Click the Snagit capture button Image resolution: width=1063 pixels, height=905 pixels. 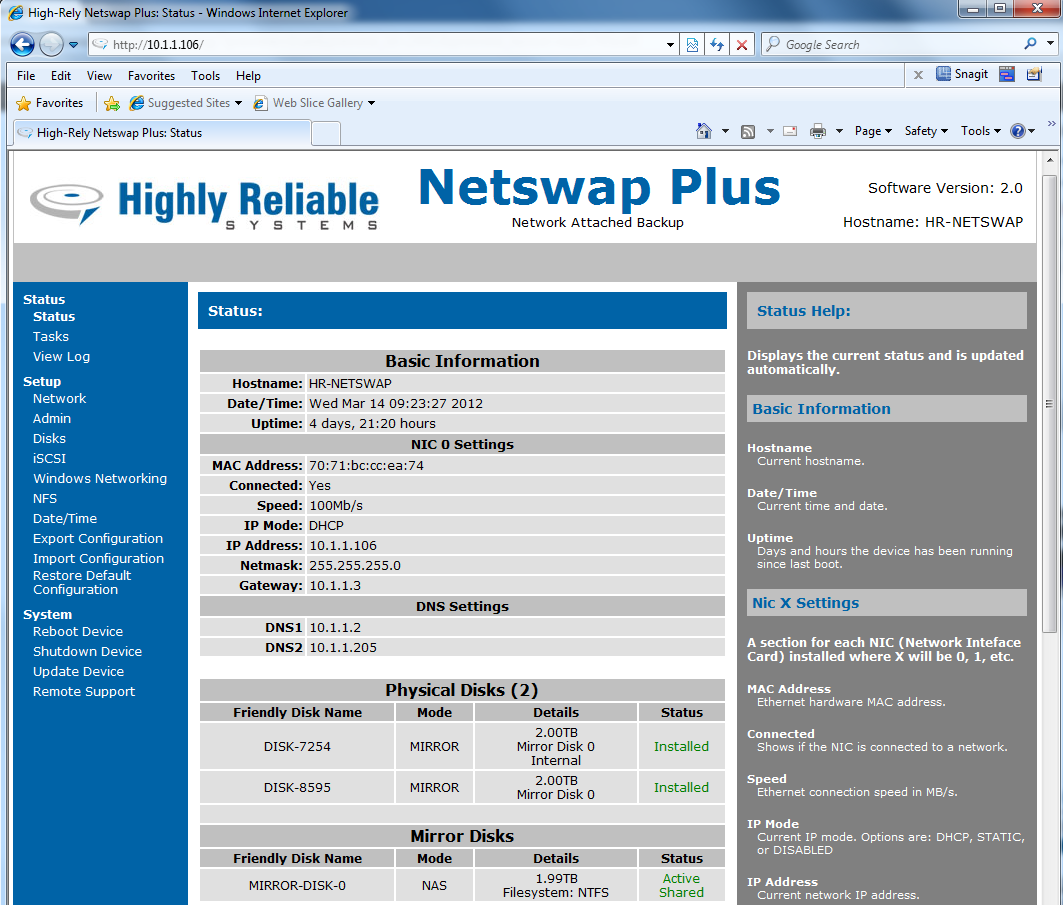coord(961,74)
